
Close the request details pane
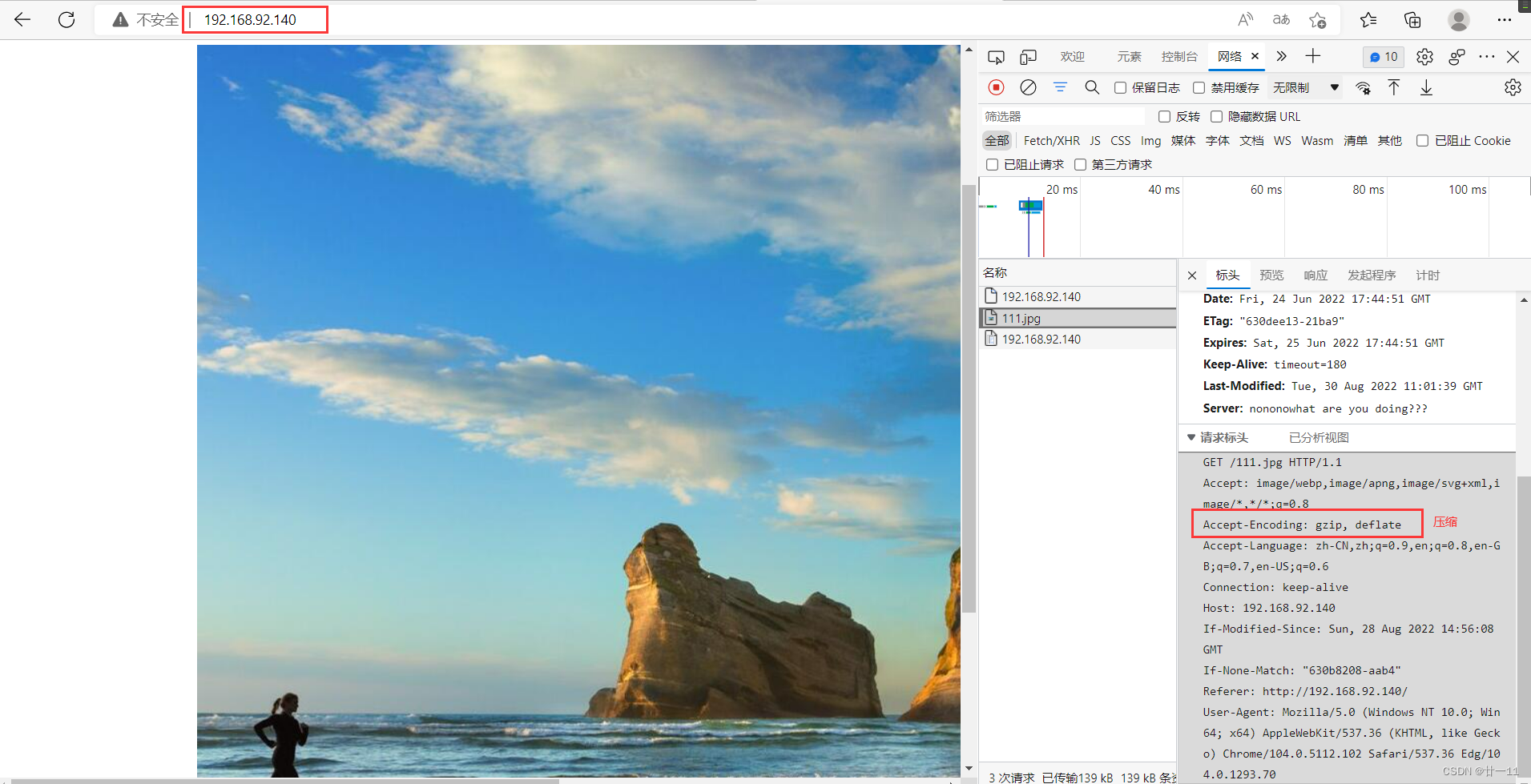pos(1192,275)
